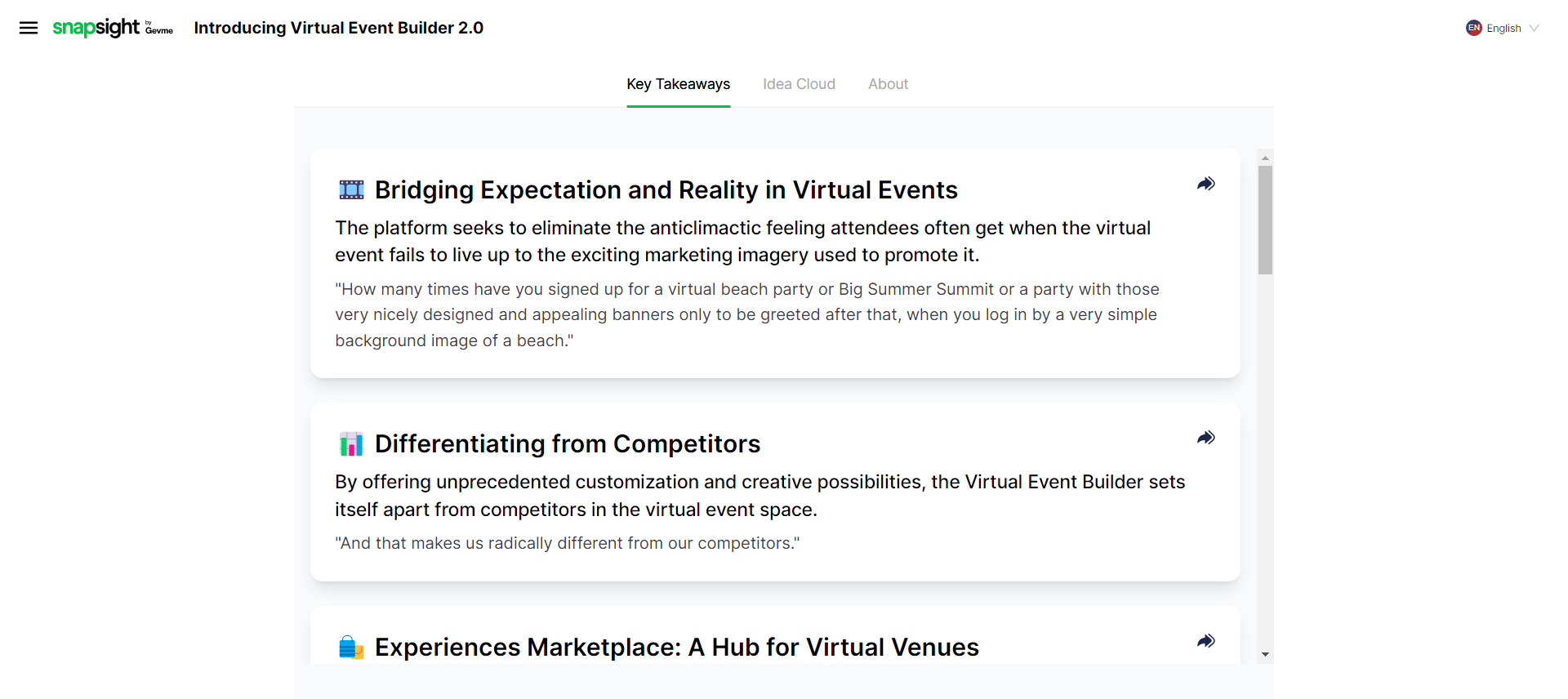Click the bar chart icon beside Differentiating
The image size is (1568, 699).
coord(351,444)
